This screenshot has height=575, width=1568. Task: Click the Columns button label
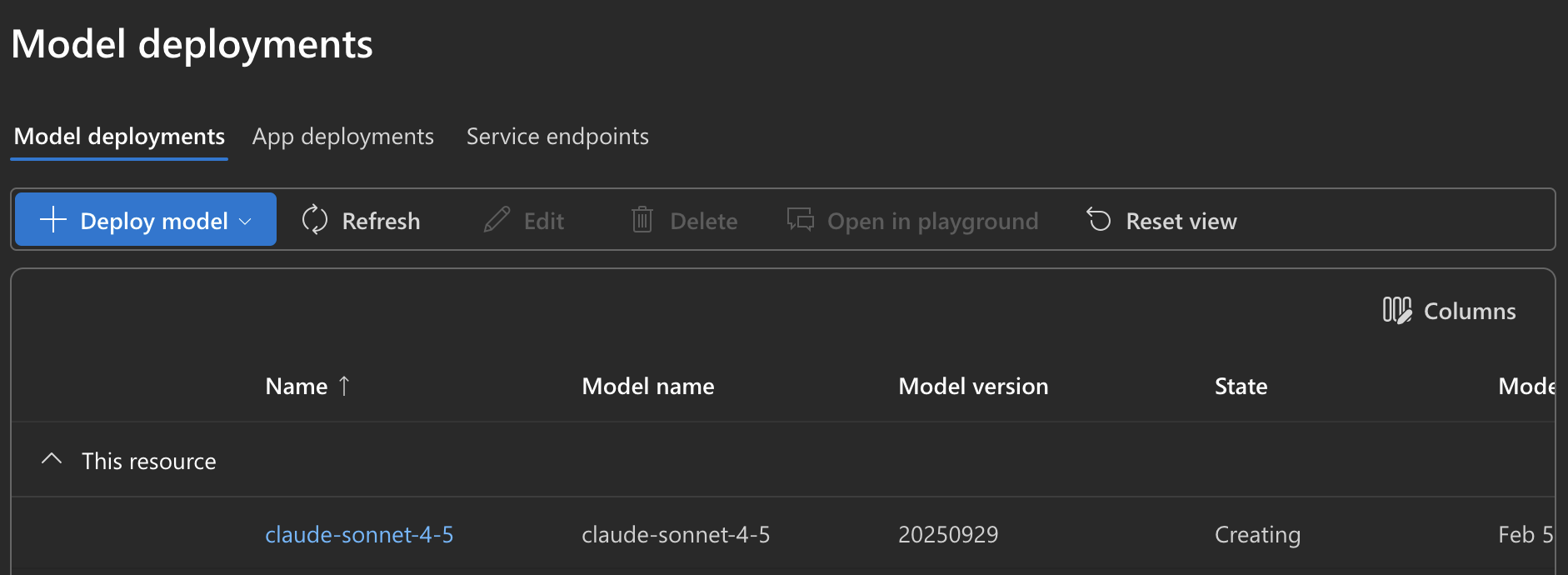pos(1470,311)
